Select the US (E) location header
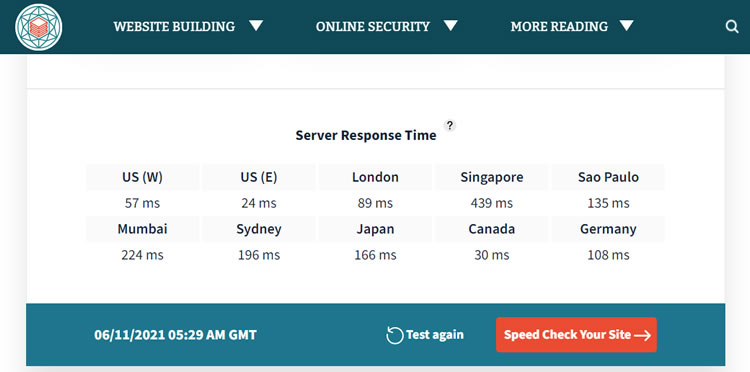The image size is (750, 372). pos(259,177)
